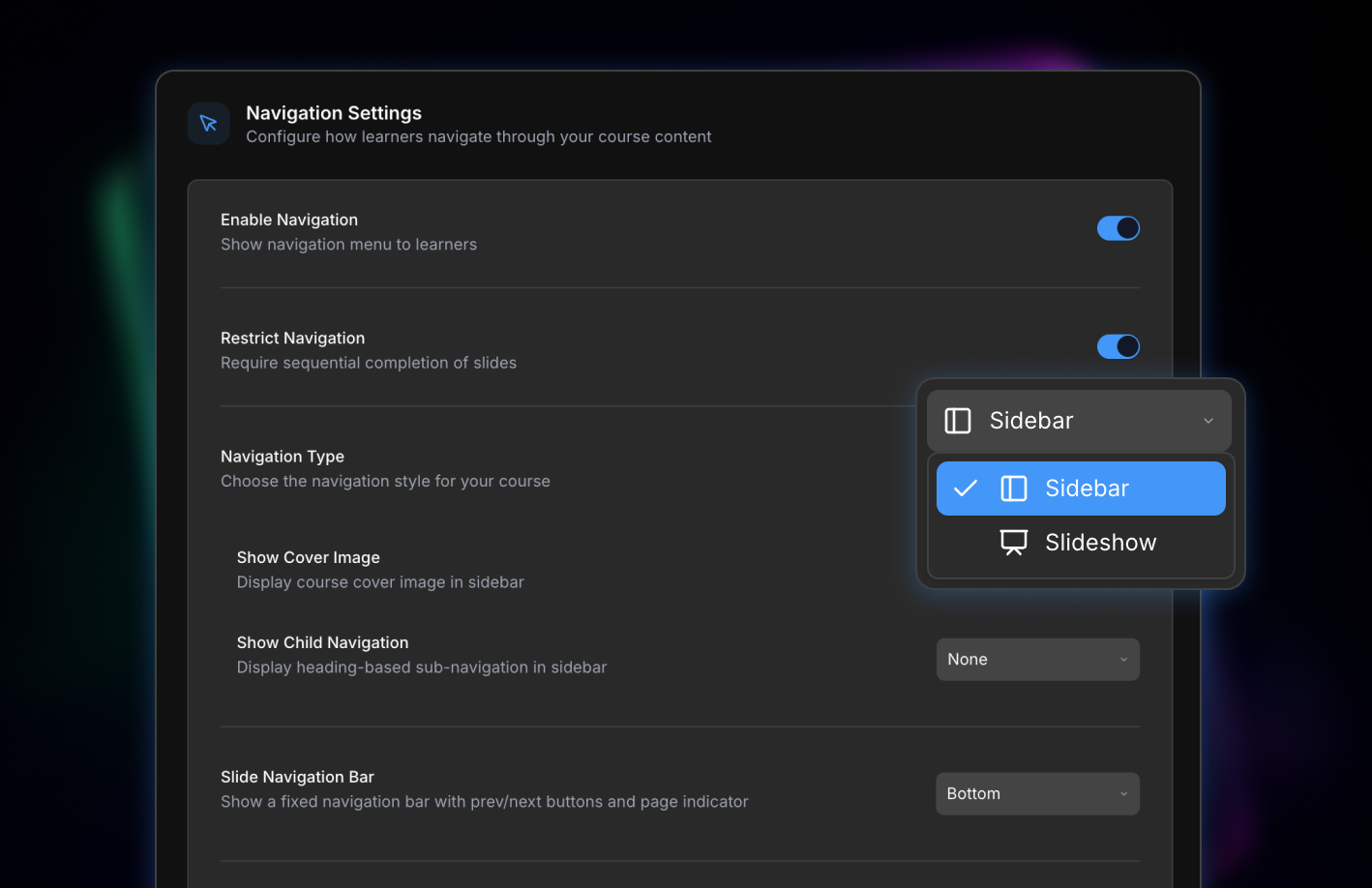This screenshot has height=888, width=1372.
Task: Open the Slide Navigation Bar Bottom dropdown
Action: point(1036,794)
